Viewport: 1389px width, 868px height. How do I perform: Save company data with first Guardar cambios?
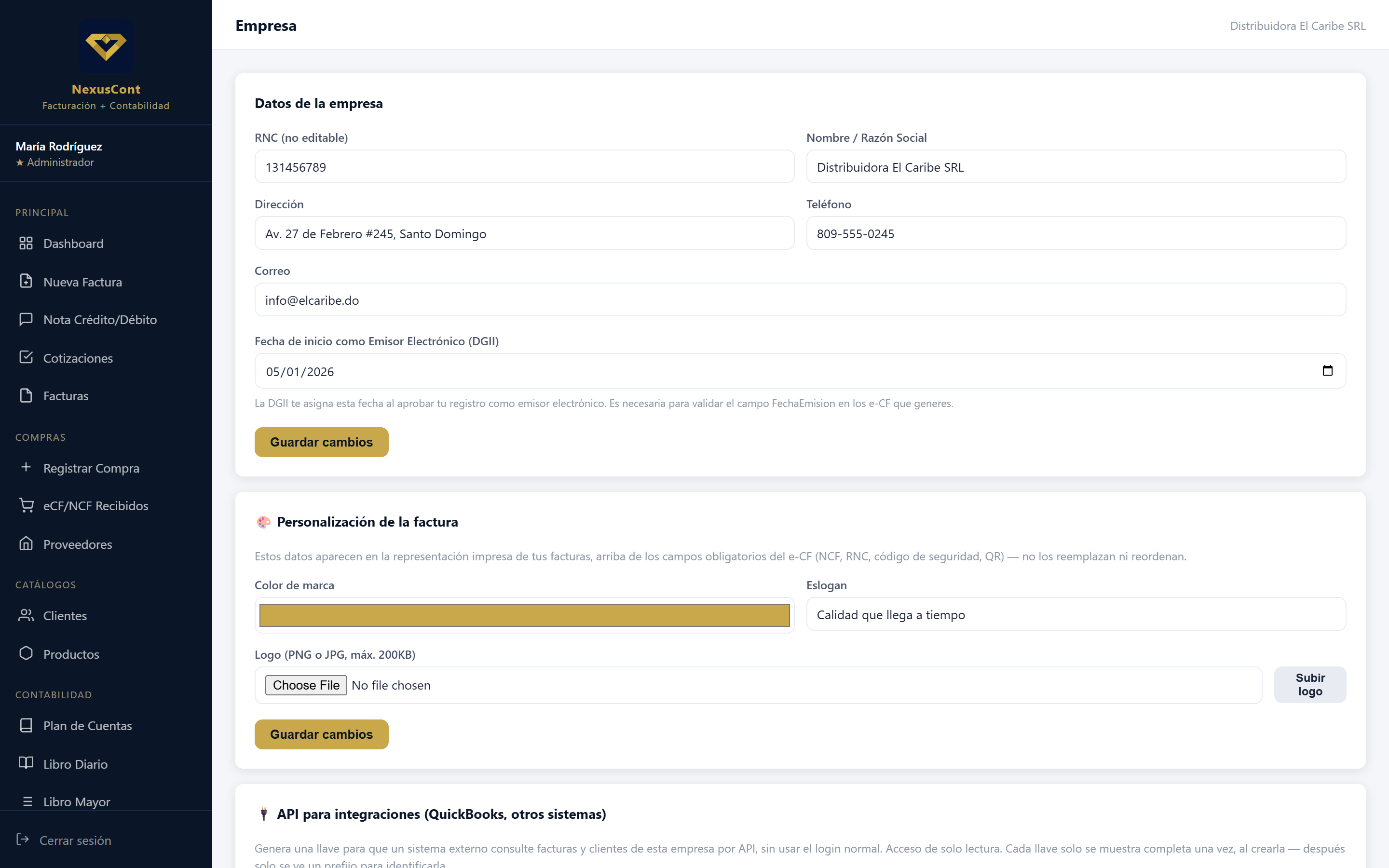(x=321, y=442)
